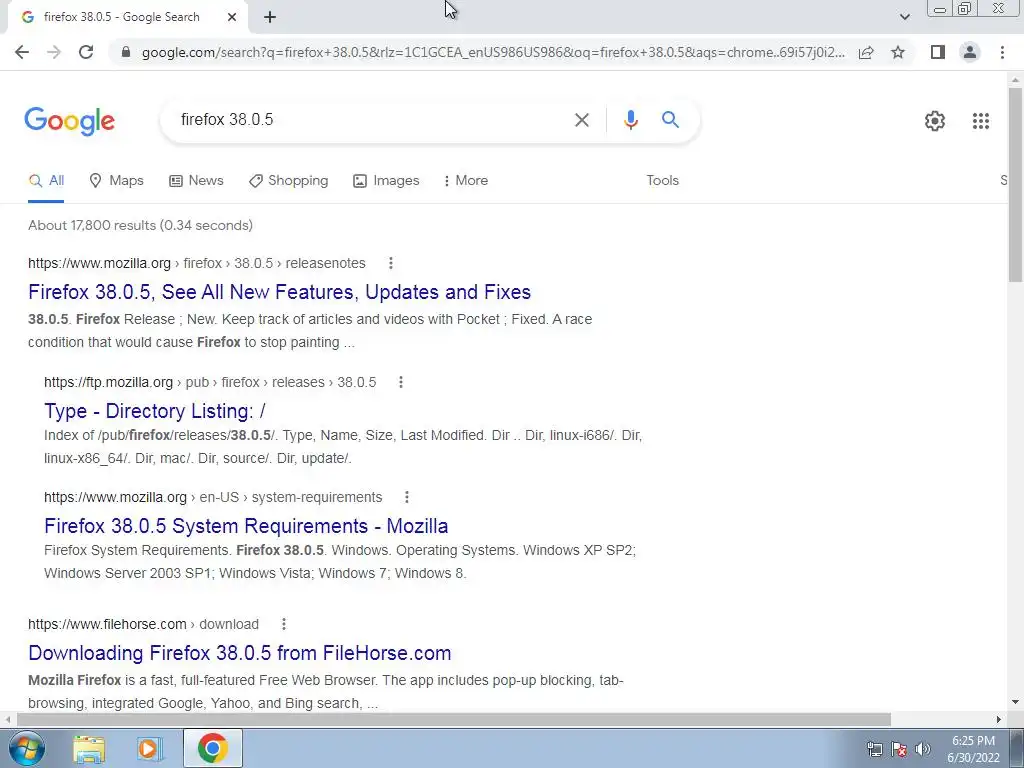The image size is (1024, 768).
Task: Click the vertical scrollbar thumb
Action: tap(1015, 185)
